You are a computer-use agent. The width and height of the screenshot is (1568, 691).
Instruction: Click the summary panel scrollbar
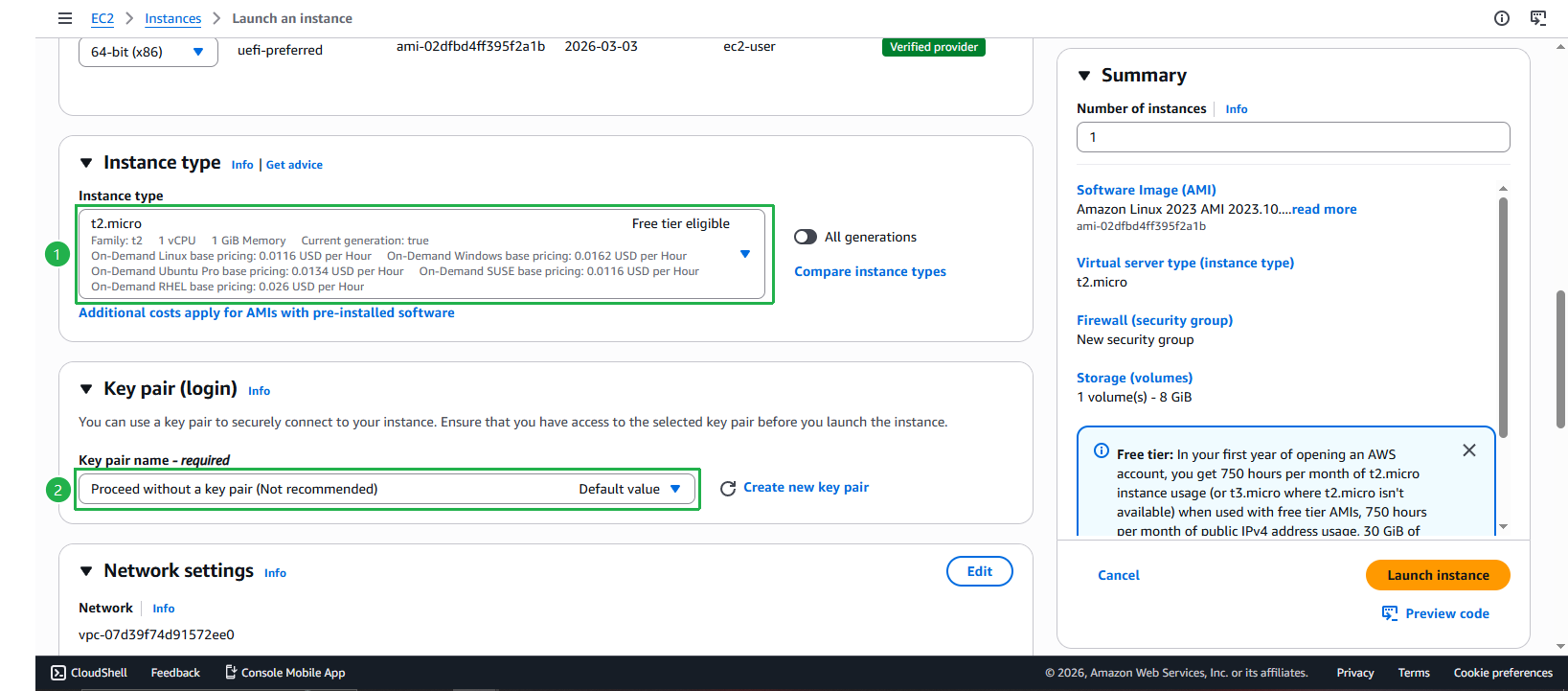[x=1503, y=316]
